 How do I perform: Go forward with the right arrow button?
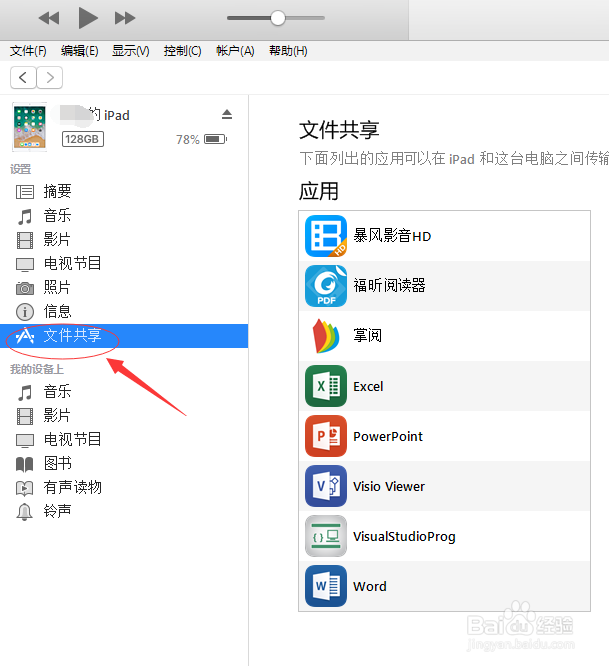pos(50,77)
